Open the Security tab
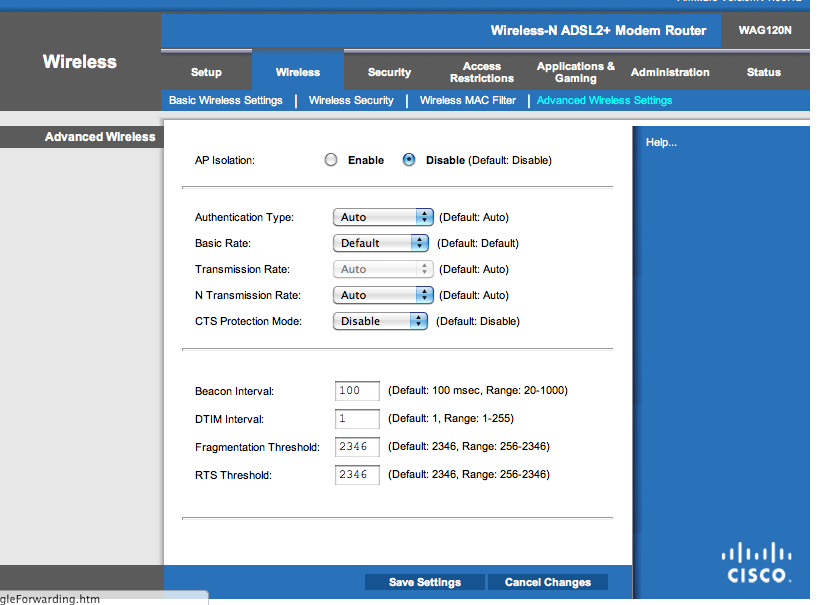 tap(389, 72)
